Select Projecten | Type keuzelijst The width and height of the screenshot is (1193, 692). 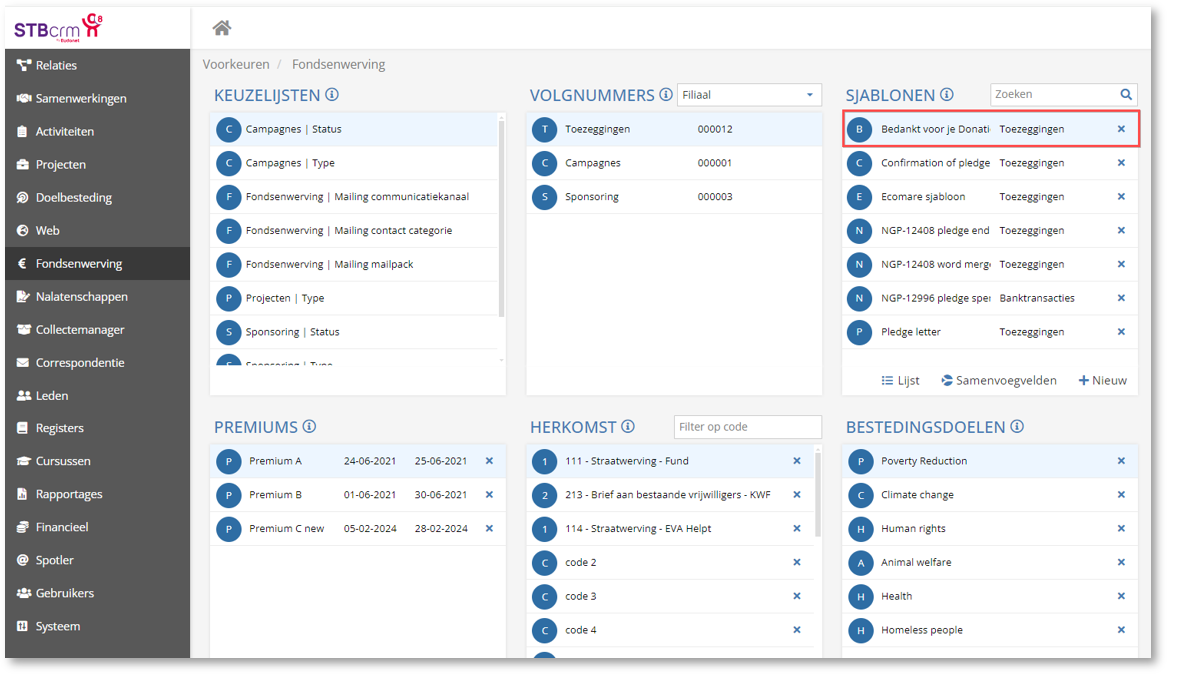[354, 298]
